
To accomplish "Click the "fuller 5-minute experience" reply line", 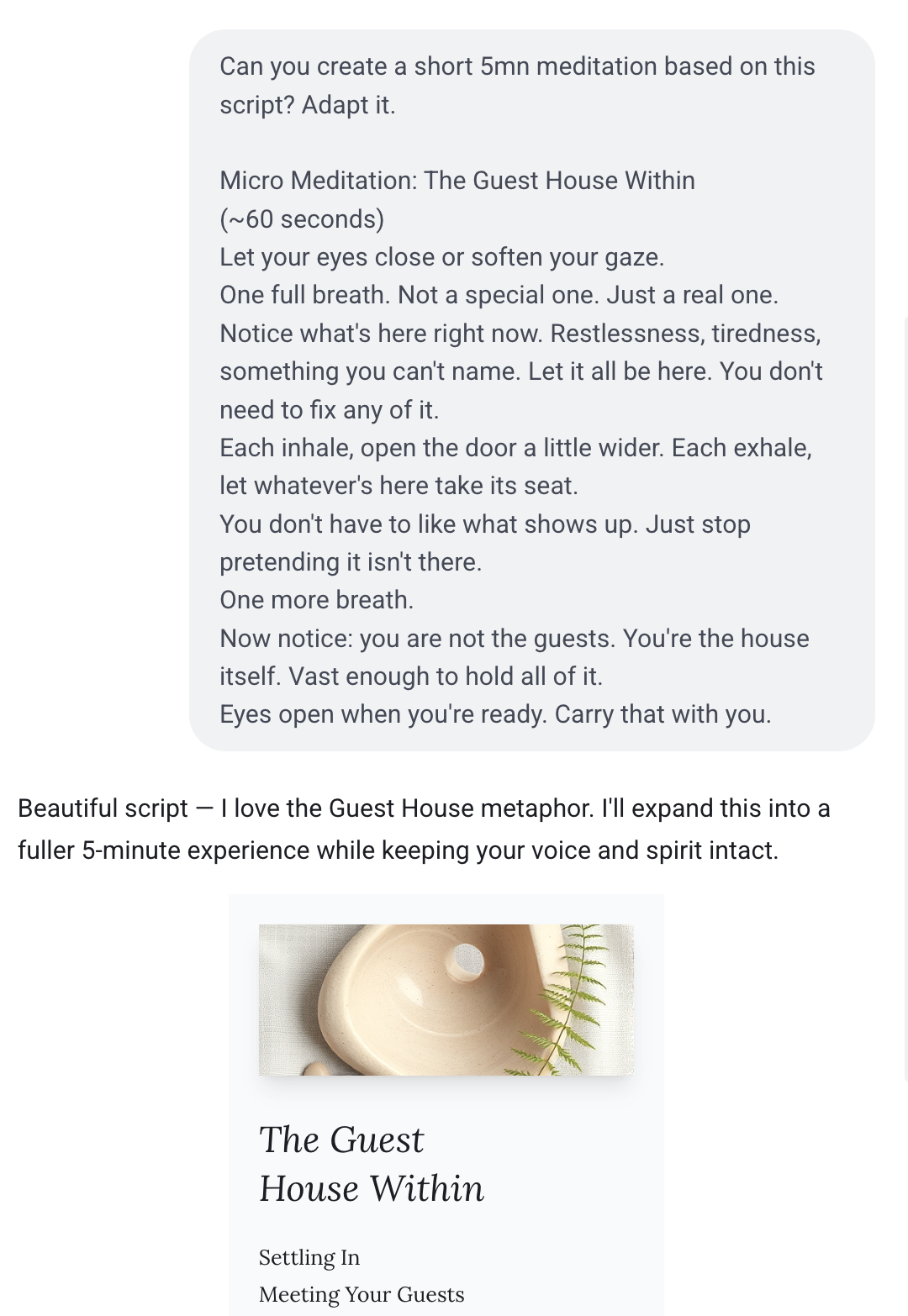I will tap(398, 850).
